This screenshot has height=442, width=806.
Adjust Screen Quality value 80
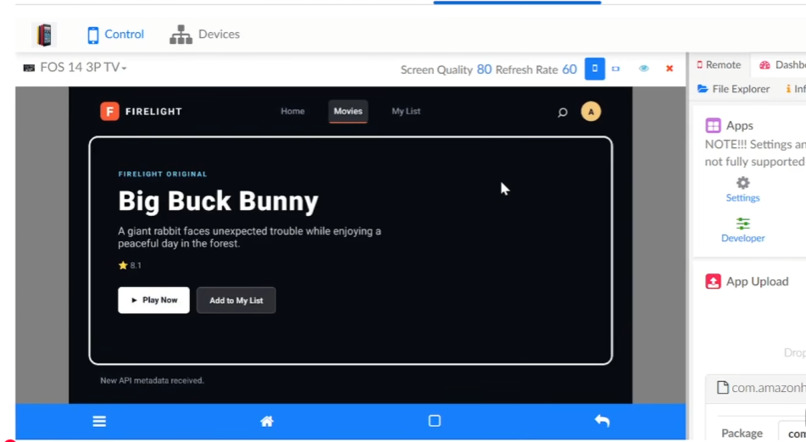(484, 69)
